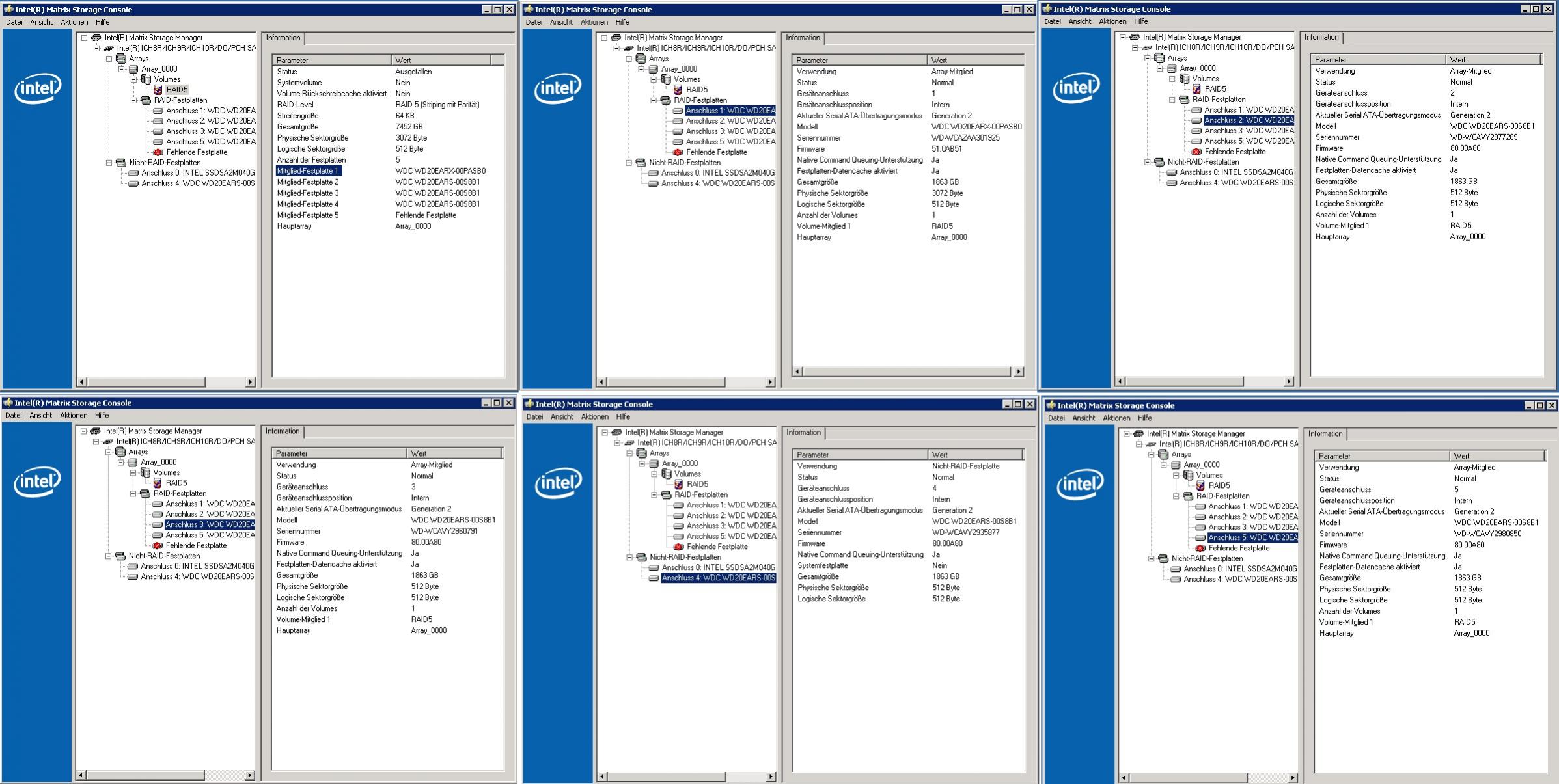This screenshot has height=784, width=1559.
Task: Click drive icon of highlighted Anschluss 2 entry
Action: (x=1196, y=120)
